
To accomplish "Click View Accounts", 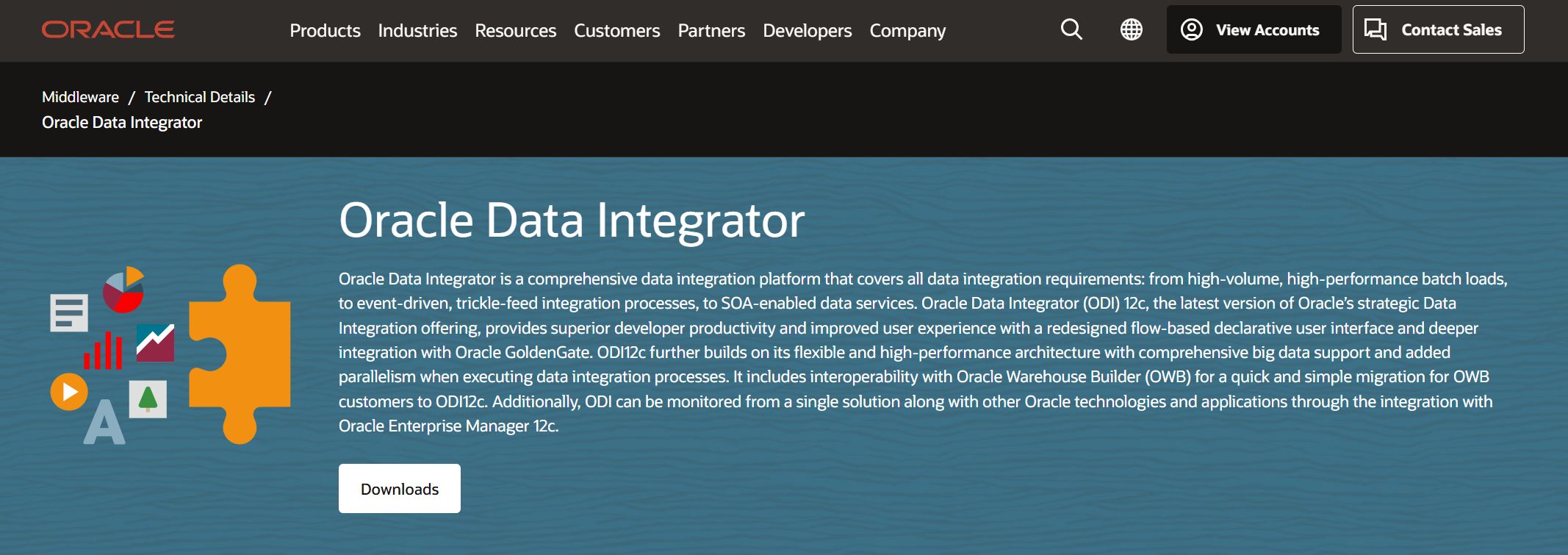I will [x=1268, y=30].
